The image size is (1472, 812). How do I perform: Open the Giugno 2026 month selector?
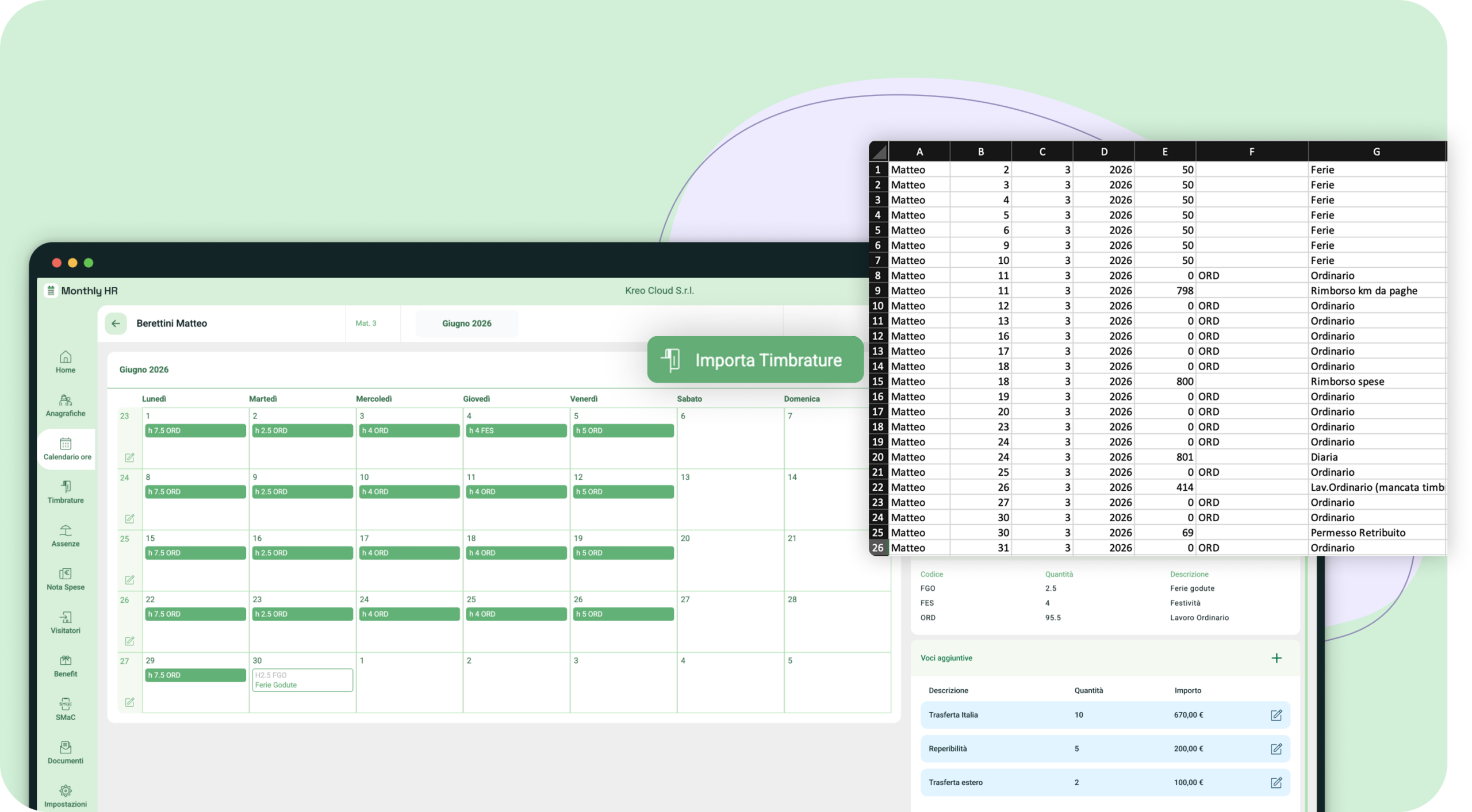tap(466, 324)
